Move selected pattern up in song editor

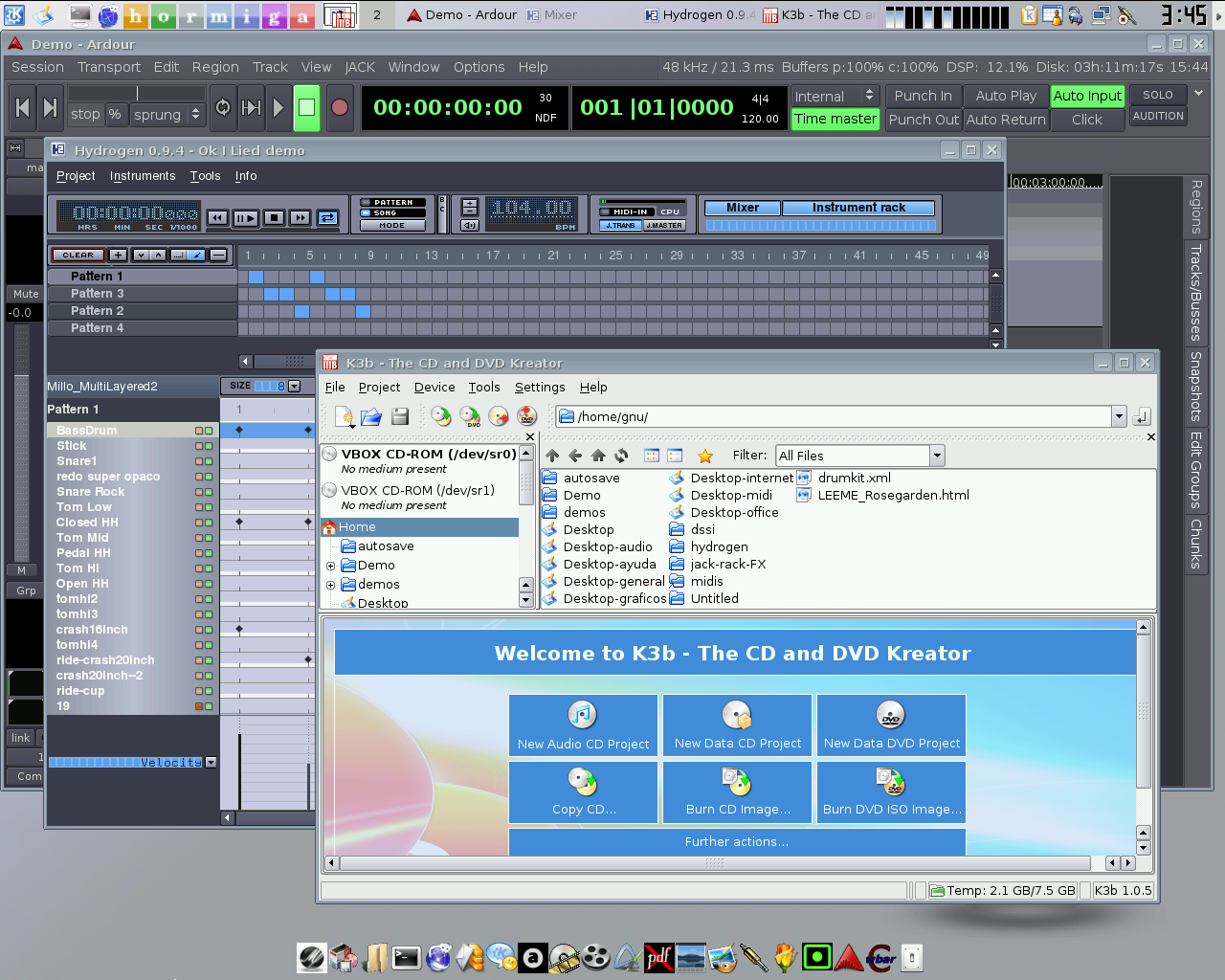(x=158, y=255)
